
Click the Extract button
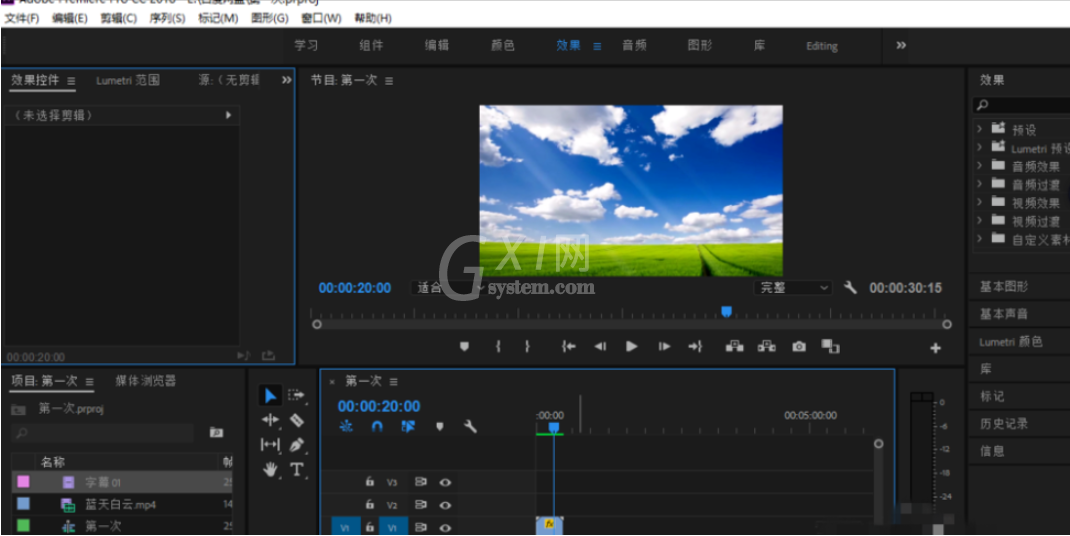[766, 346]
